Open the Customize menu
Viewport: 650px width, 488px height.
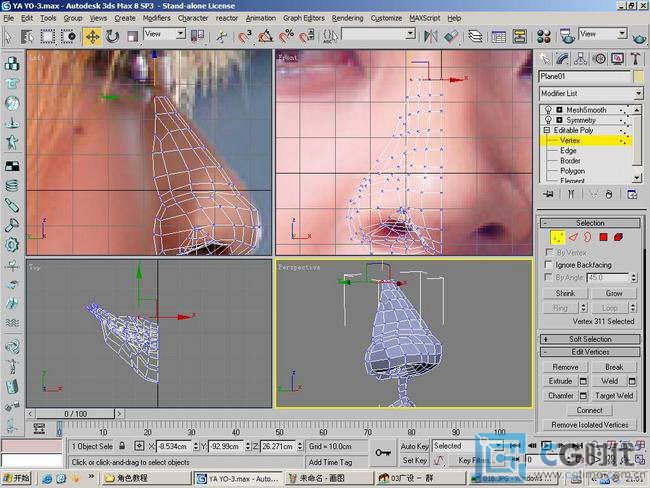[x=386, y=18]
